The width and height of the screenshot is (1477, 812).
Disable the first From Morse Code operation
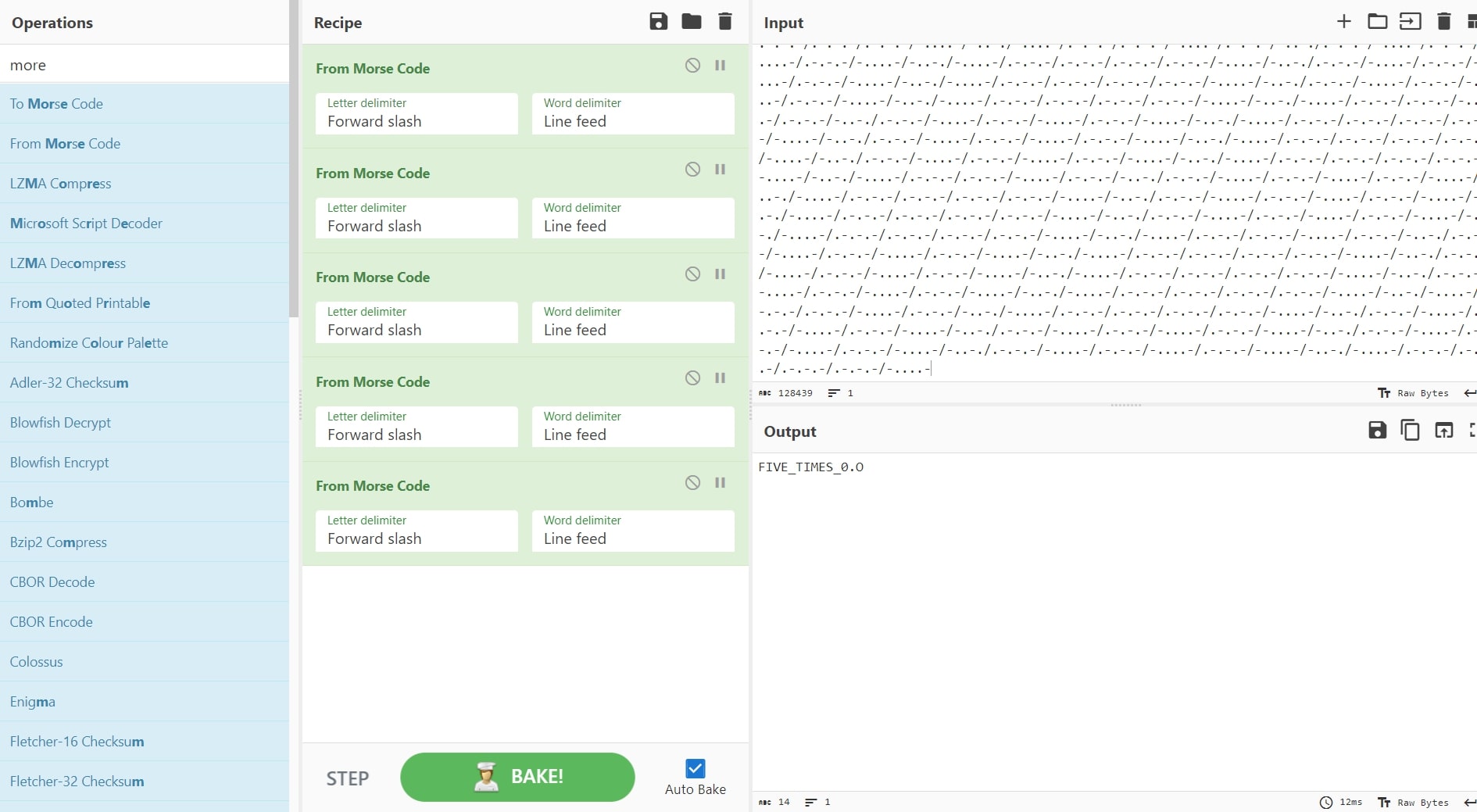click(692, 66)
